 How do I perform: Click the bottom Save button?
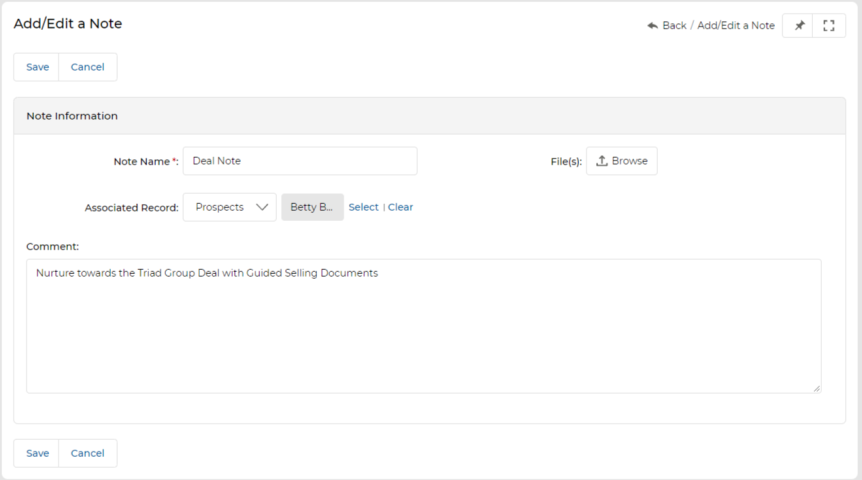(37, 454)
